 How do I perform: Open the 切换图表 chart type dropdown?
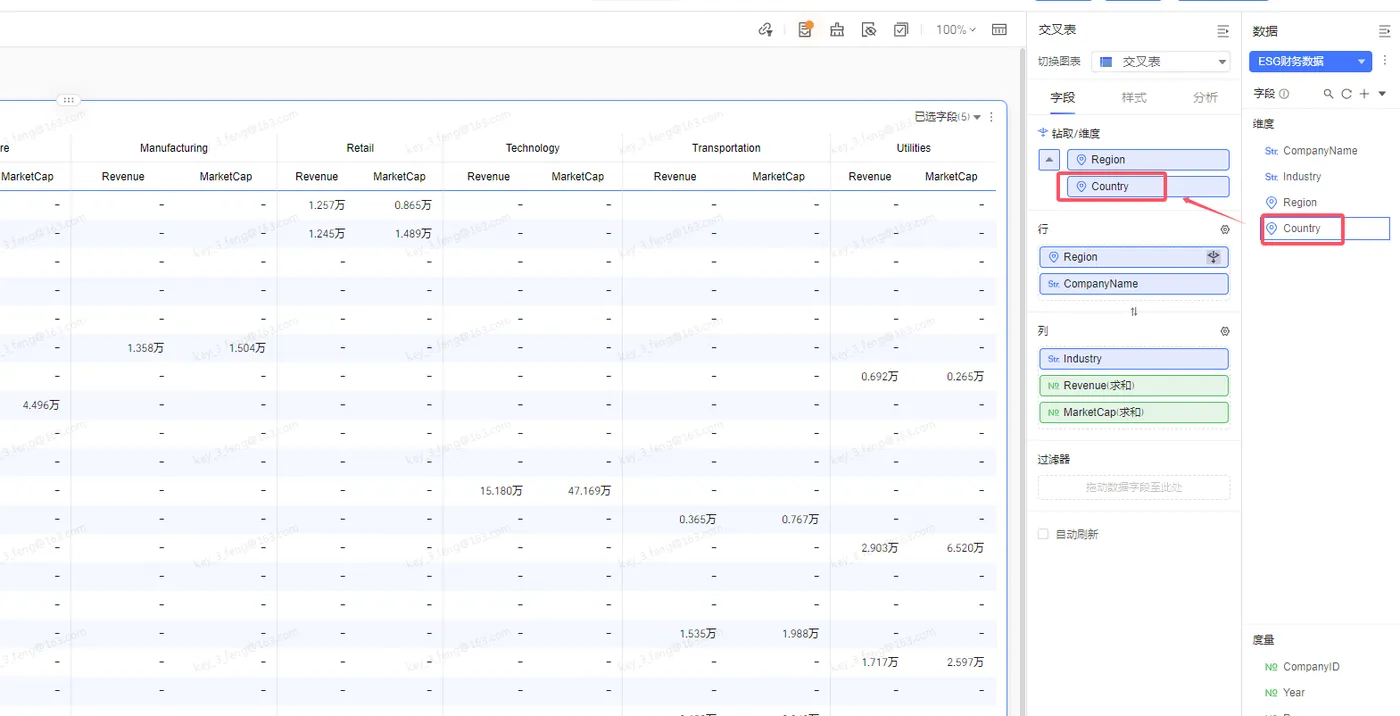click(x=1160, y=62)
